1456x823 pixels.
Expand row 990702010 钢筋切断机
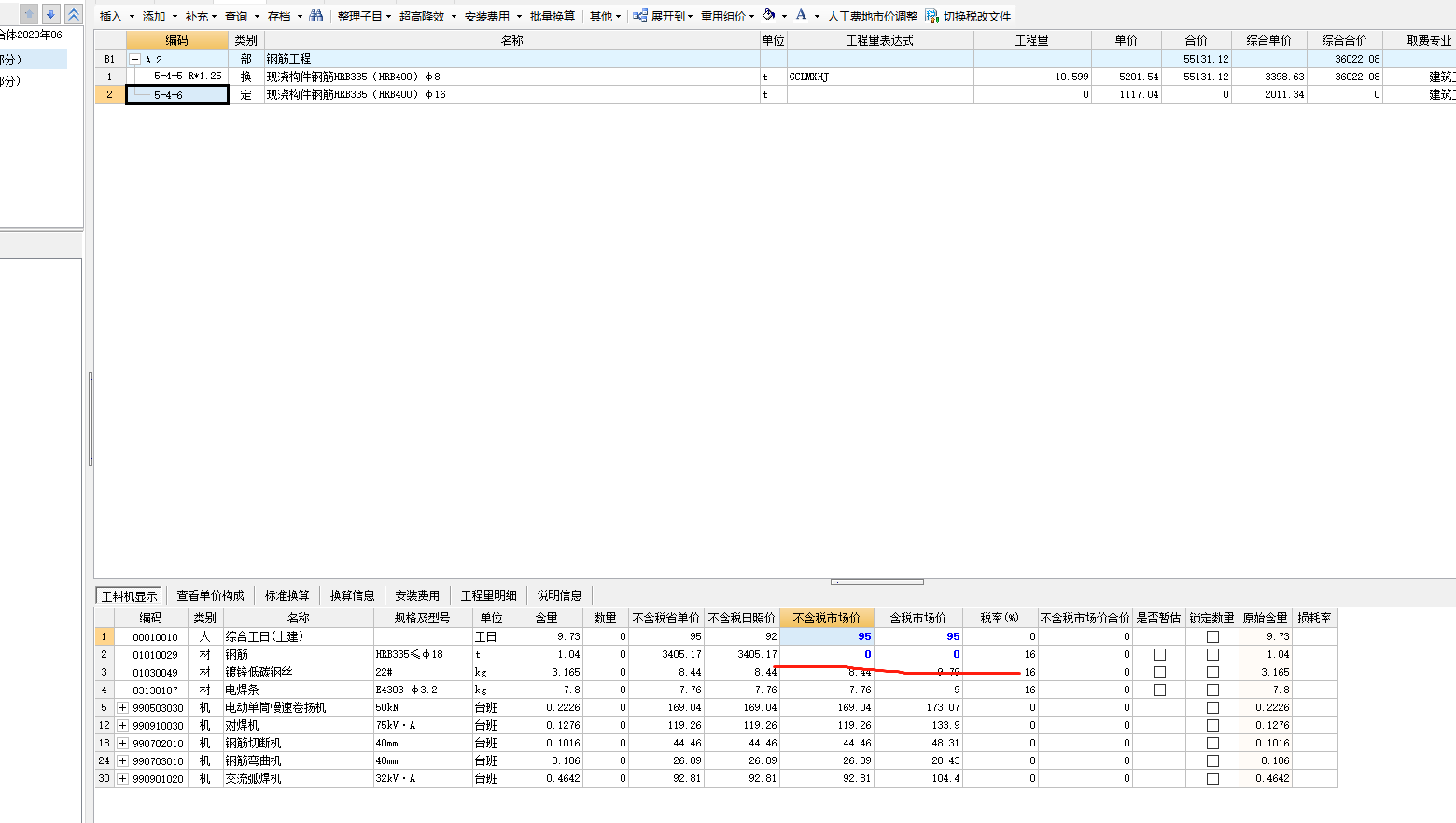click(x=122, y=743)
